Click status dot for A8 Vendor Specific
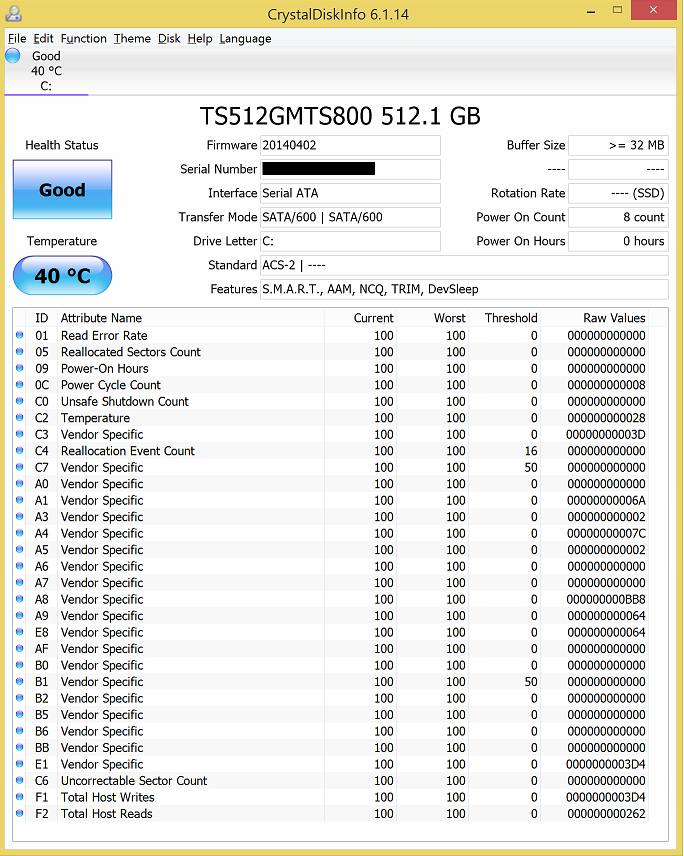Viewport: 684px width, 856px height. pyautogui.click(x=20, y=599)
